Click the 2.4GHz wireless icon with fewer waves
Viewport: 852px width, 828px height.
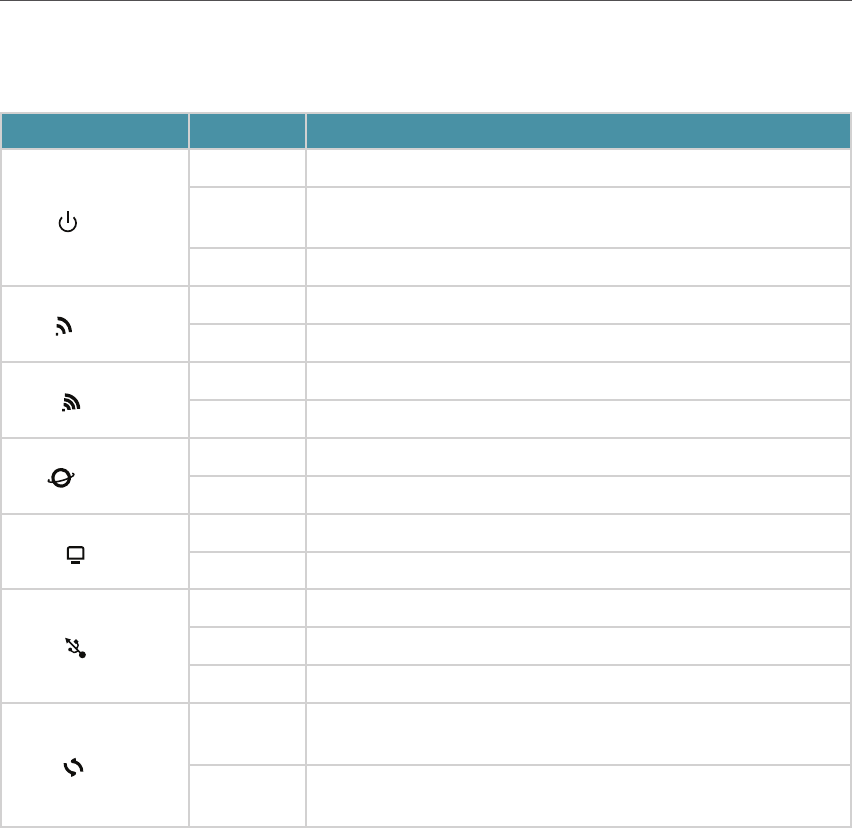[63, 325]
